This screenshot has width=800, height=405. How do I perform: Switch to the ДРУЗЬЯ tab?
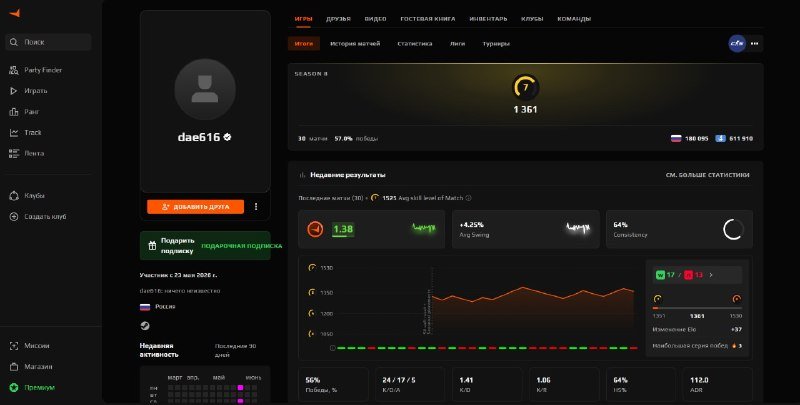[x=338, y=19]
